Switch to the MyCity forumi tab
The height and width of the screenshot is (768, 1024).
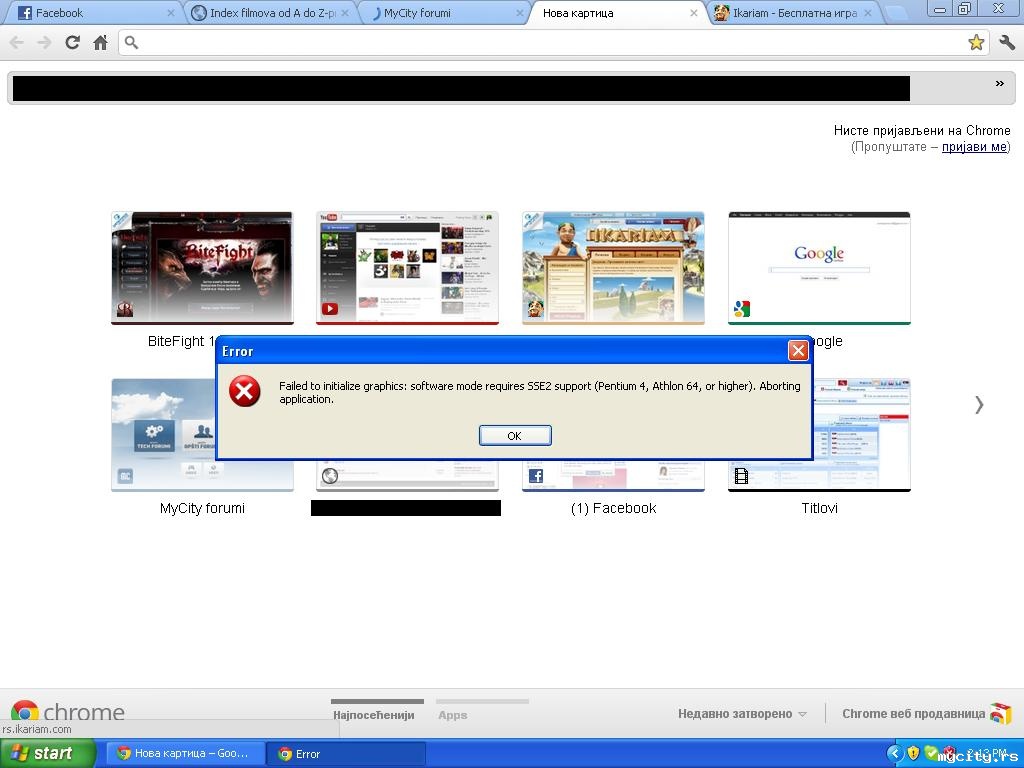445,12
